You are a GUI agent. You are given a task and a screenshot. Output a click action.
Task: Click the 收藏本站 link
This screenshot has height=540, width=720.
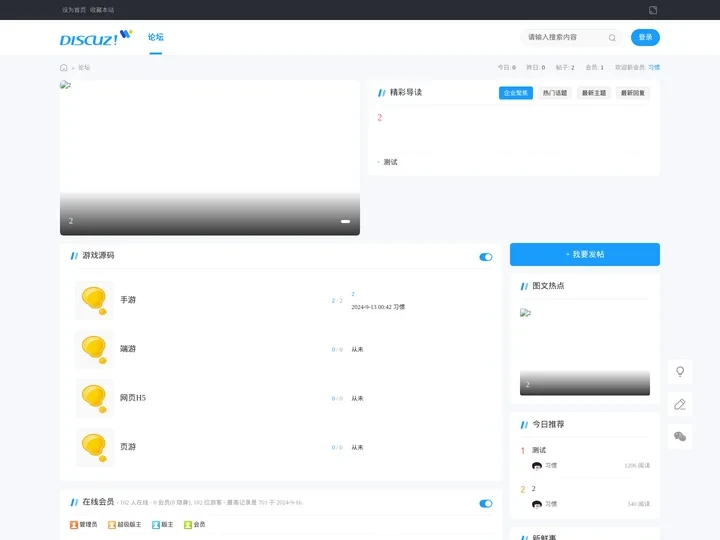(102, 10)
